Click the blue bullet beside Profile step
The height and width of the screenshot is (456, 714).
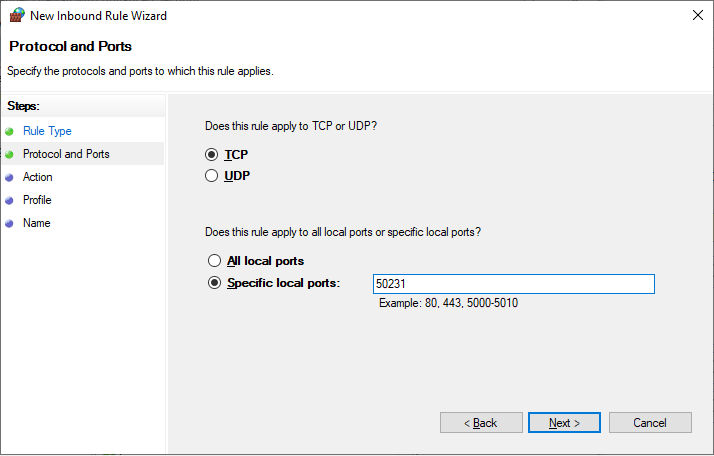tap(10, 200)
